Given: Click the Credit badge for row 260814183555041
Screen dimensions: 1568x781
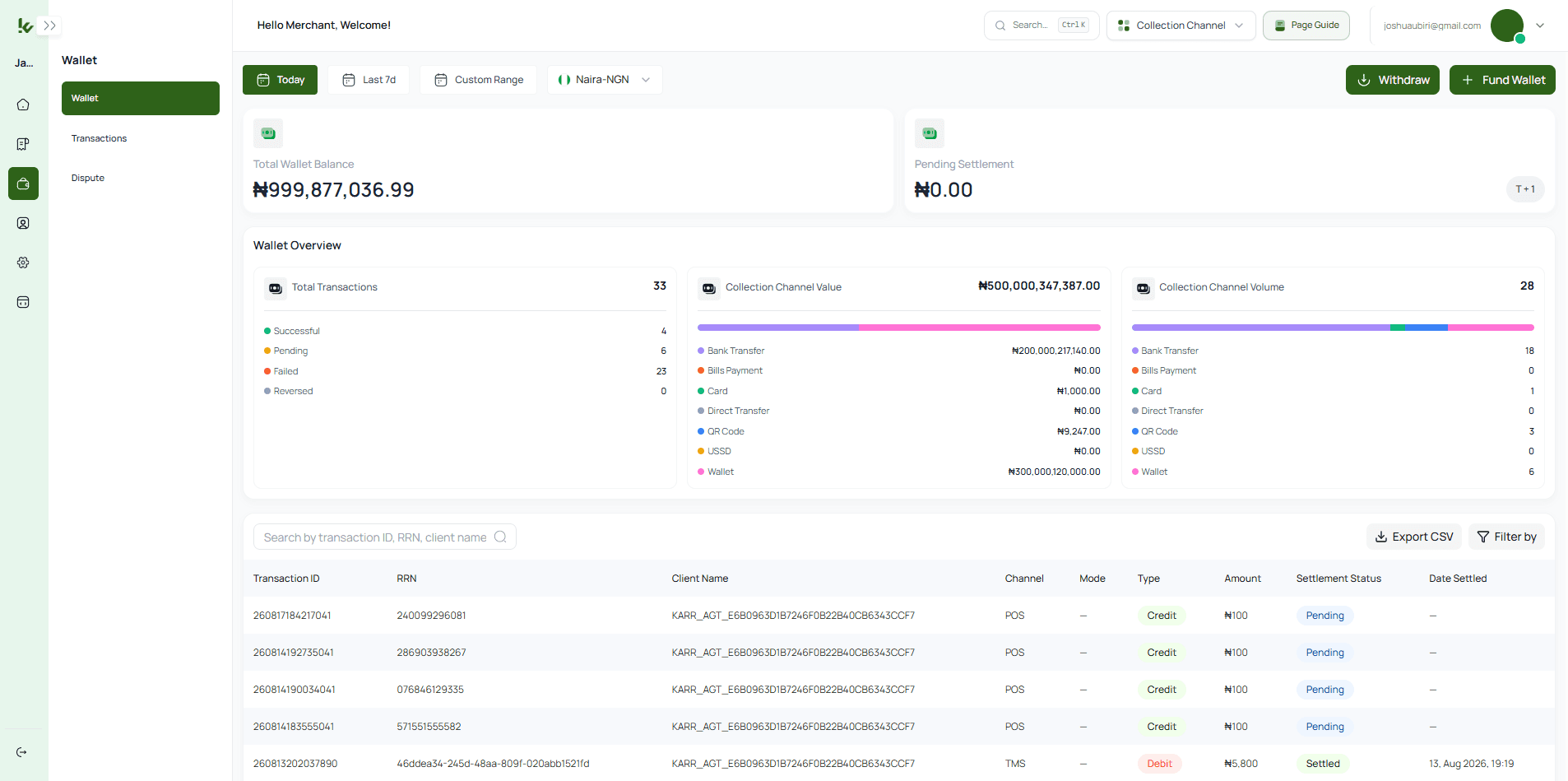Looking at the screenshot, I should coord(1162,727).
